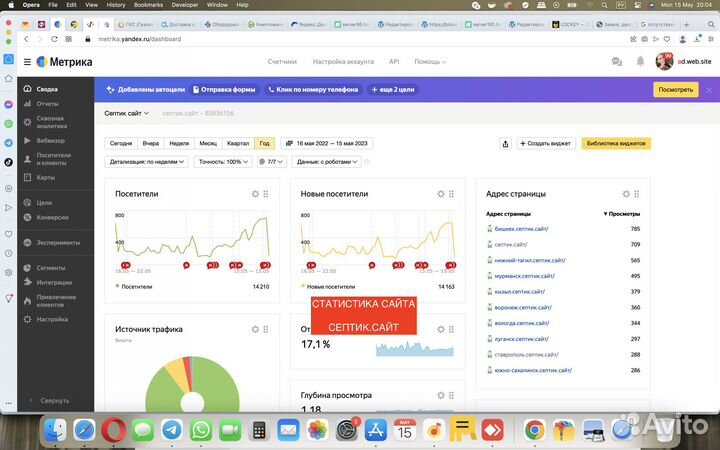Screen dimensions: 720x450
Task: Open settings gear of Источник трафика widget
Action: coord(255,329)
